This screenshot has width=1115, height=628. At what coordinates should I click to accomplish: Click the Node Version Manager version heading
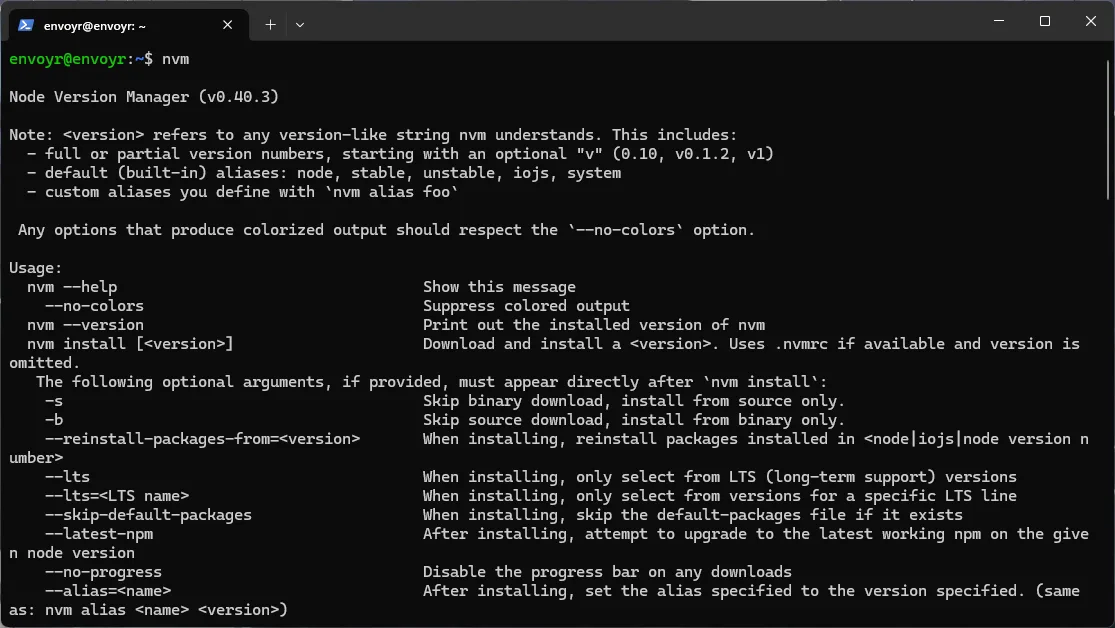click(x=142, y=96)
